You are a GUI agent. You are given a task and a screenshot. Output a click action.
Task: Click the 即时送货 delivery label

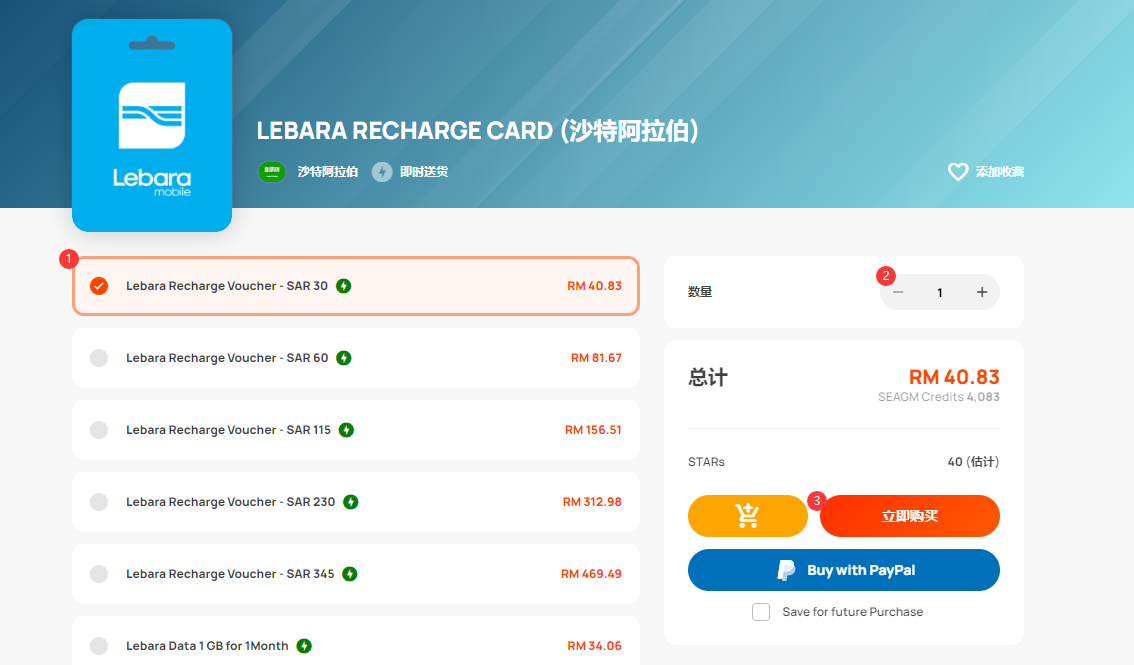(424, 172)
